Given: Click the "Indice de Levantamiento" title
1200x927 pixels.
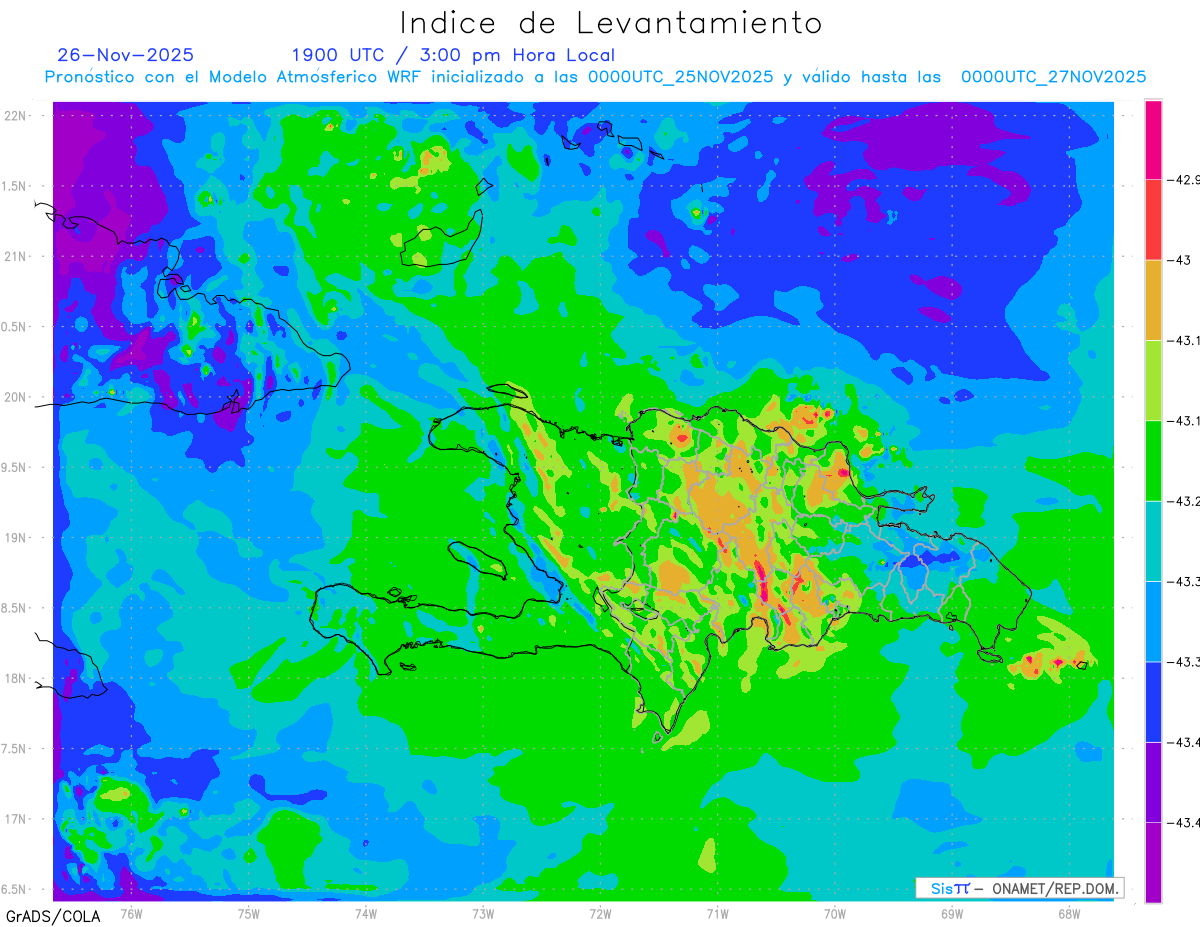Looking at the screenshot, I should coord(611,22).
